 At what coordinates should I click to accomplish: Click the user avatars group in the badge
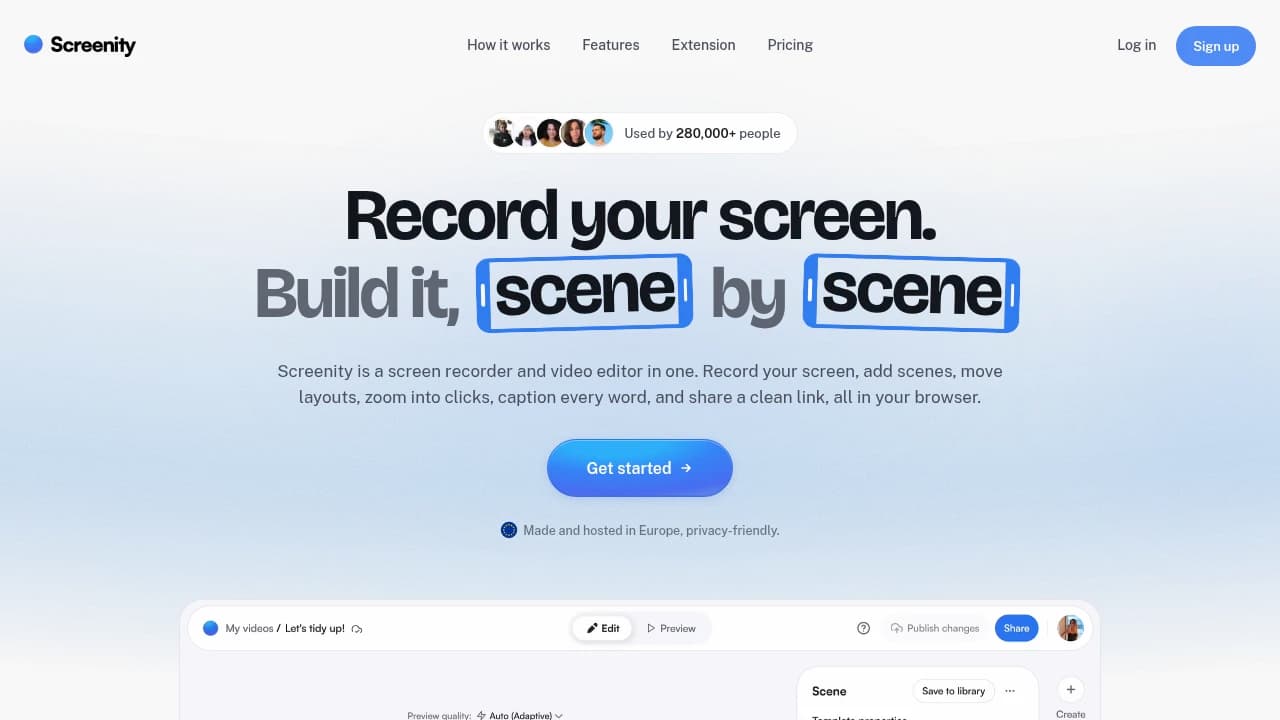551,133
